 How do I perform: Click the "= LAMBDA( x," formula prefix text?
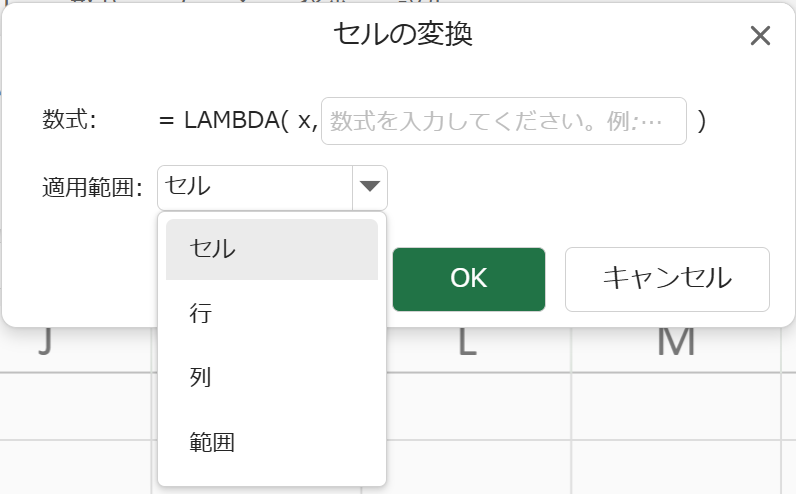(237, 121)
